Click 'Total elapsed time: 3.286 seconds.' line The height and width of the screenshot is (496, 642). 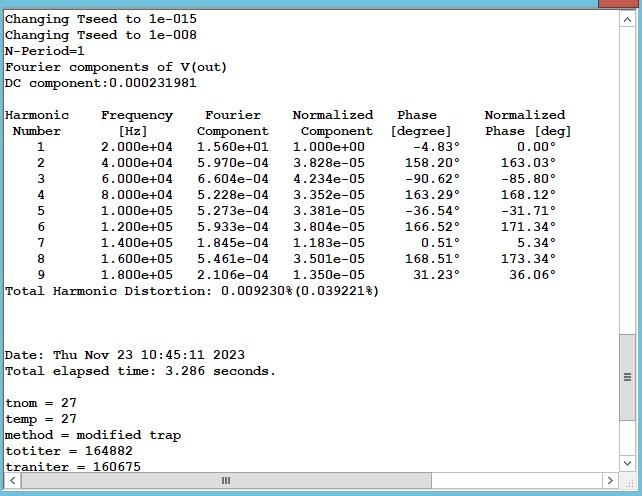tap(140, 371)
